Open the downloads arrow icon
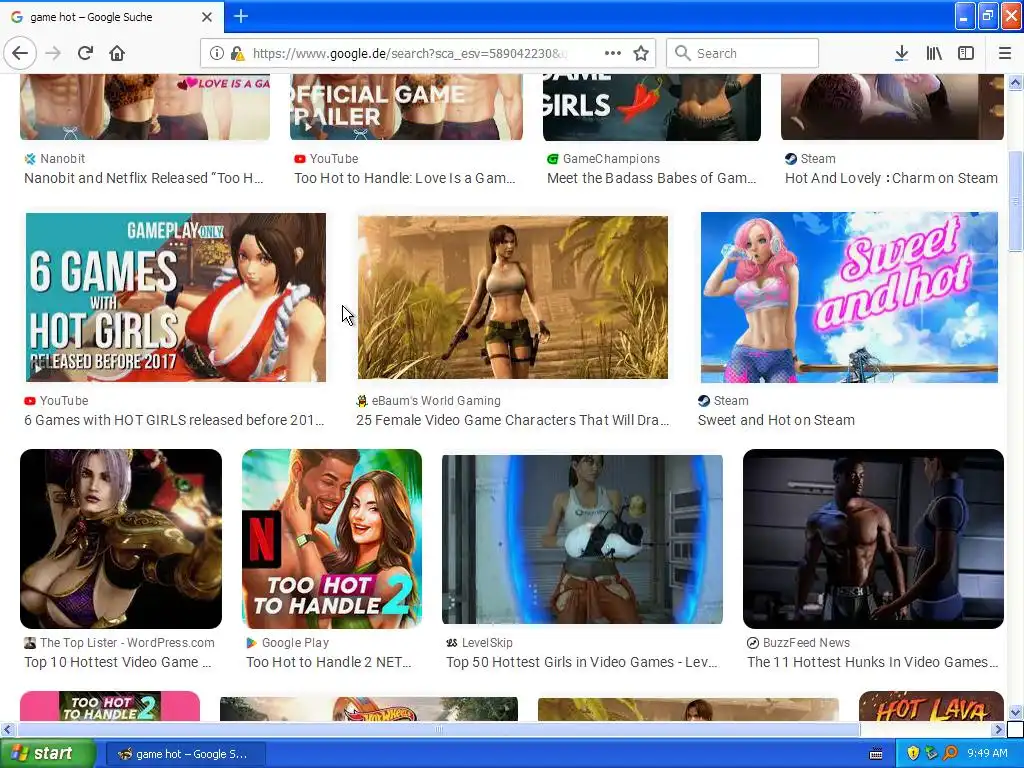This screenshot has height=768, width=1024. tap(901, 53)
